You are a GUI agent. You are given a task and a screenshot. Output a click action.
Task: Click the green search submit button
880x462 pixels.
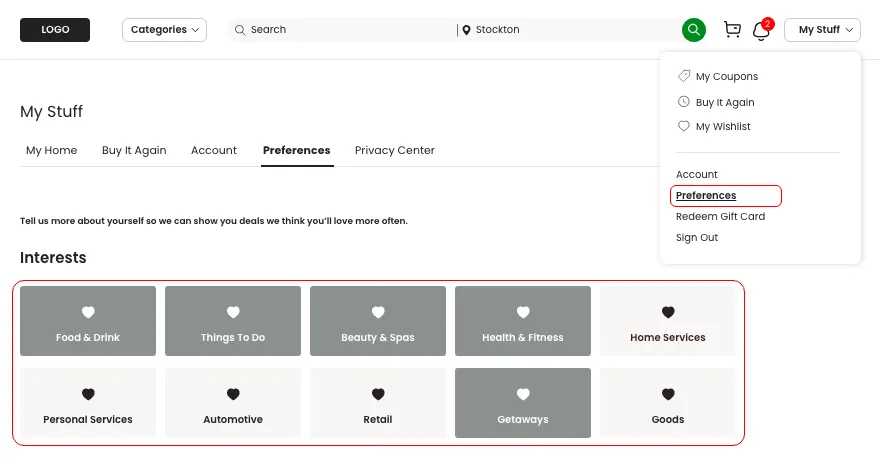[694, 30]
